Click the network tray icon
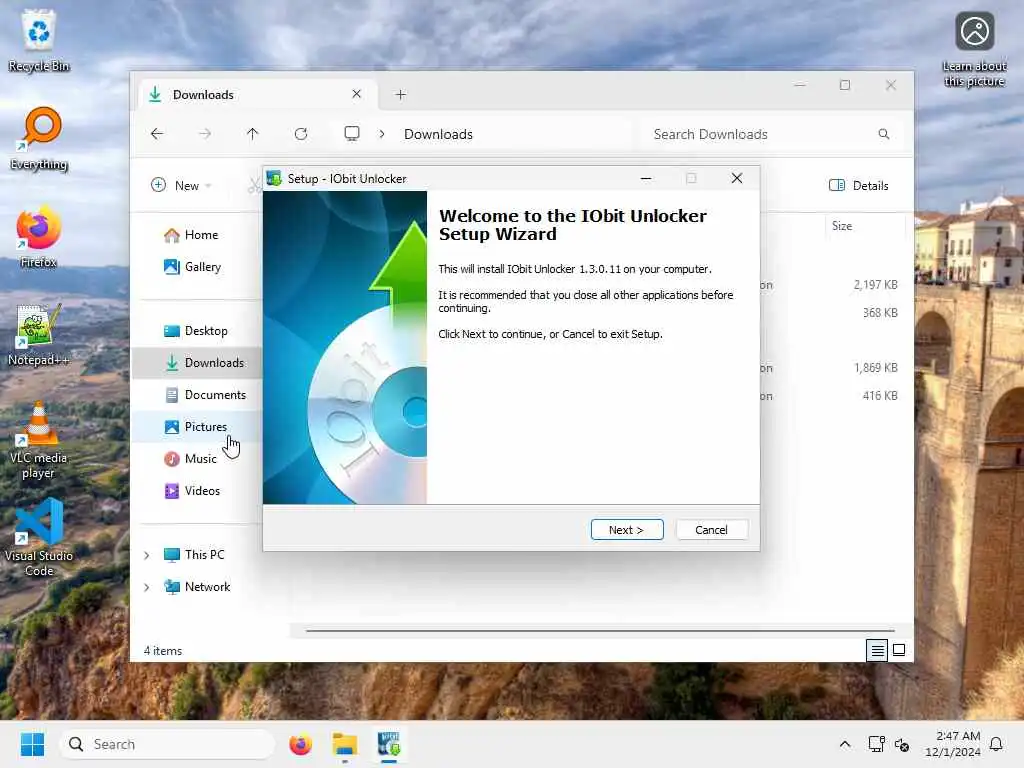1024x768 pixels. click(x=876, y=744)
